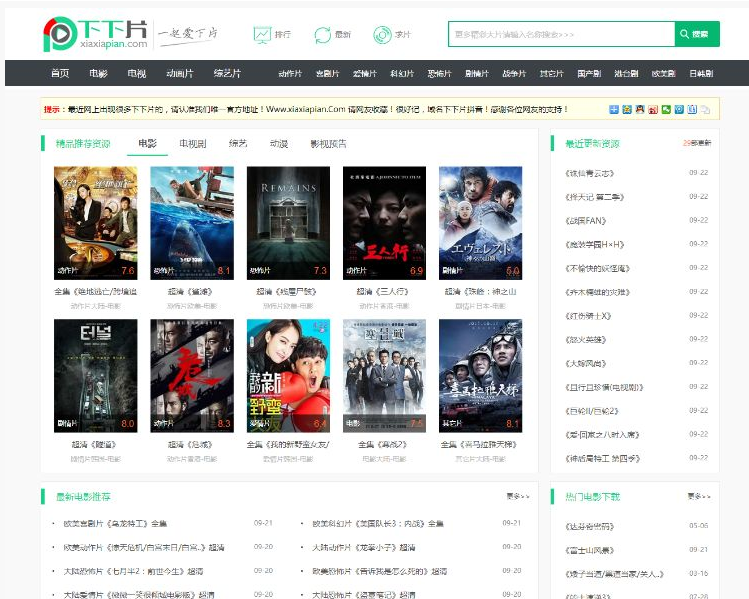Select the 恐怖片 genre link
The width and height of the screenshot is (749, 599).
[x=439, y=74]
